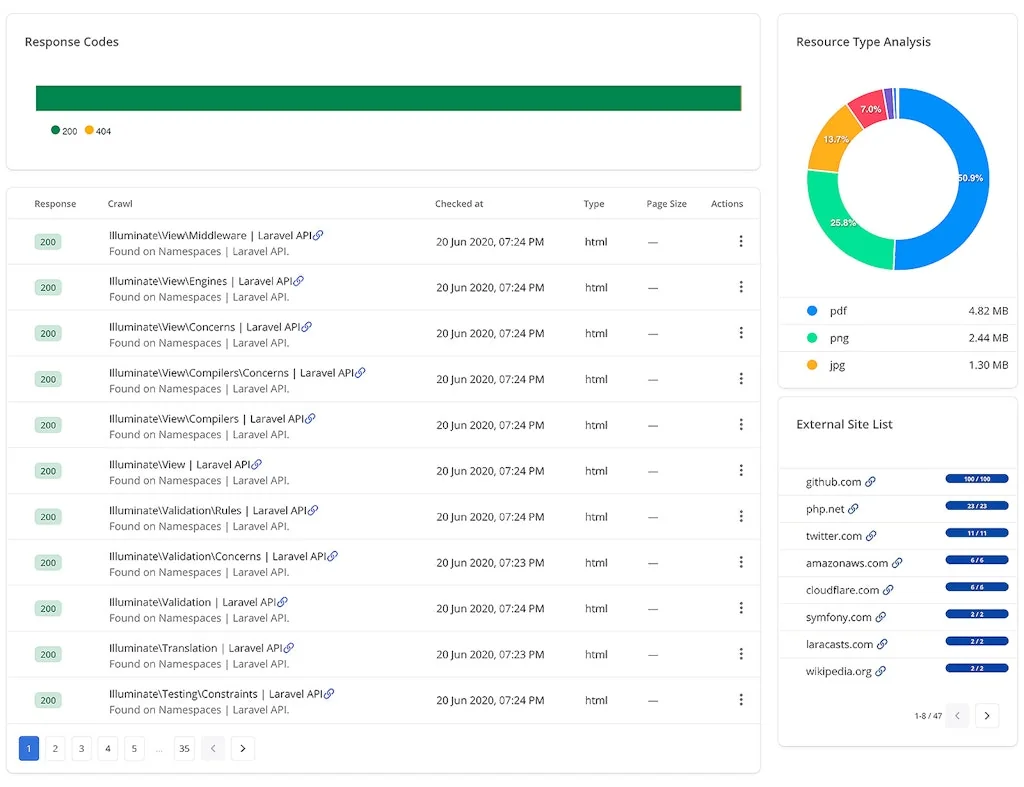Go to page 2 of crawl results
Screen dimensions: 1024x787
(56, 748)
